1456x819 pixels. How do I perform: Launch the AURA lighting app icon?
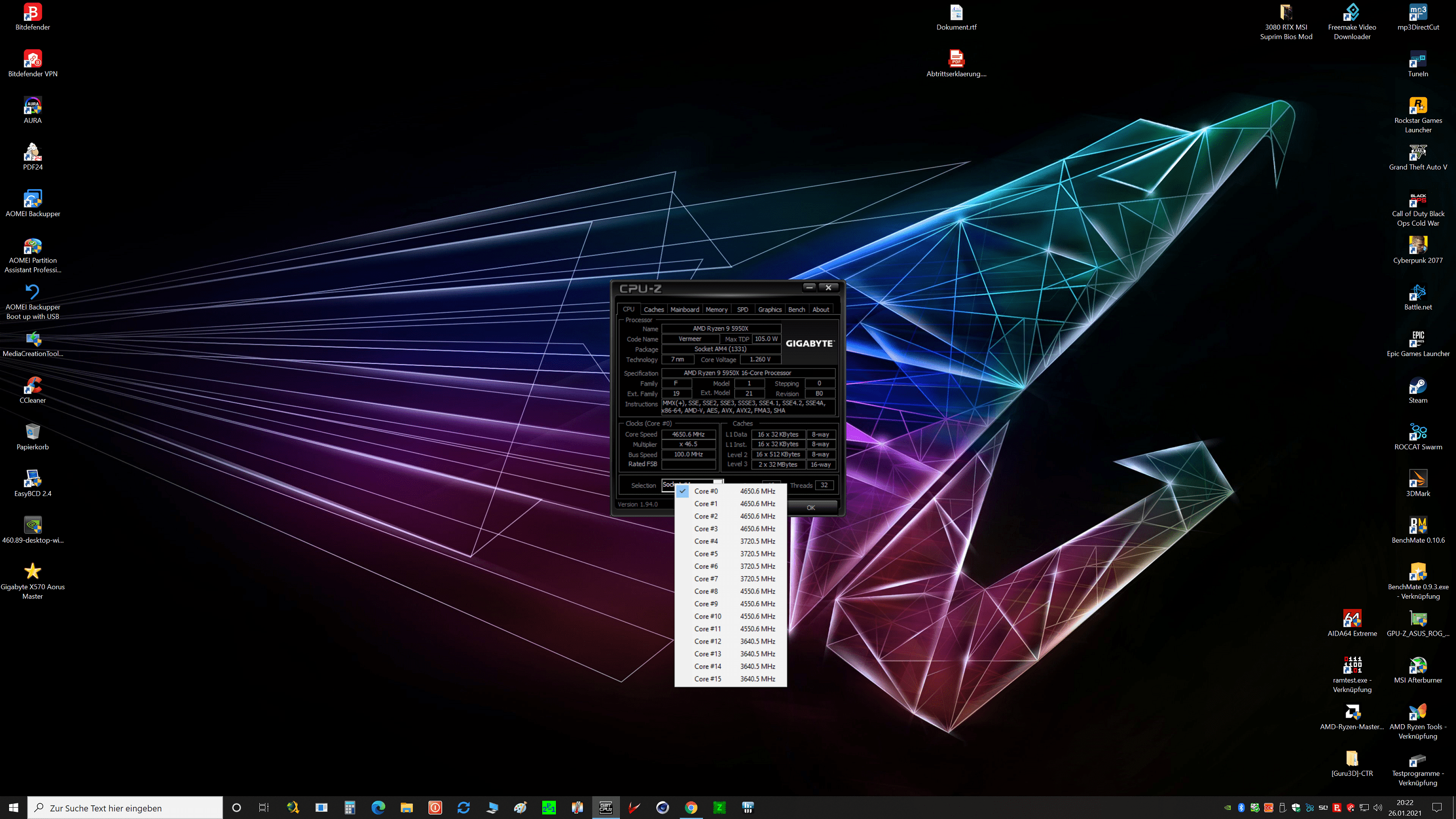(x=32, y=110)
